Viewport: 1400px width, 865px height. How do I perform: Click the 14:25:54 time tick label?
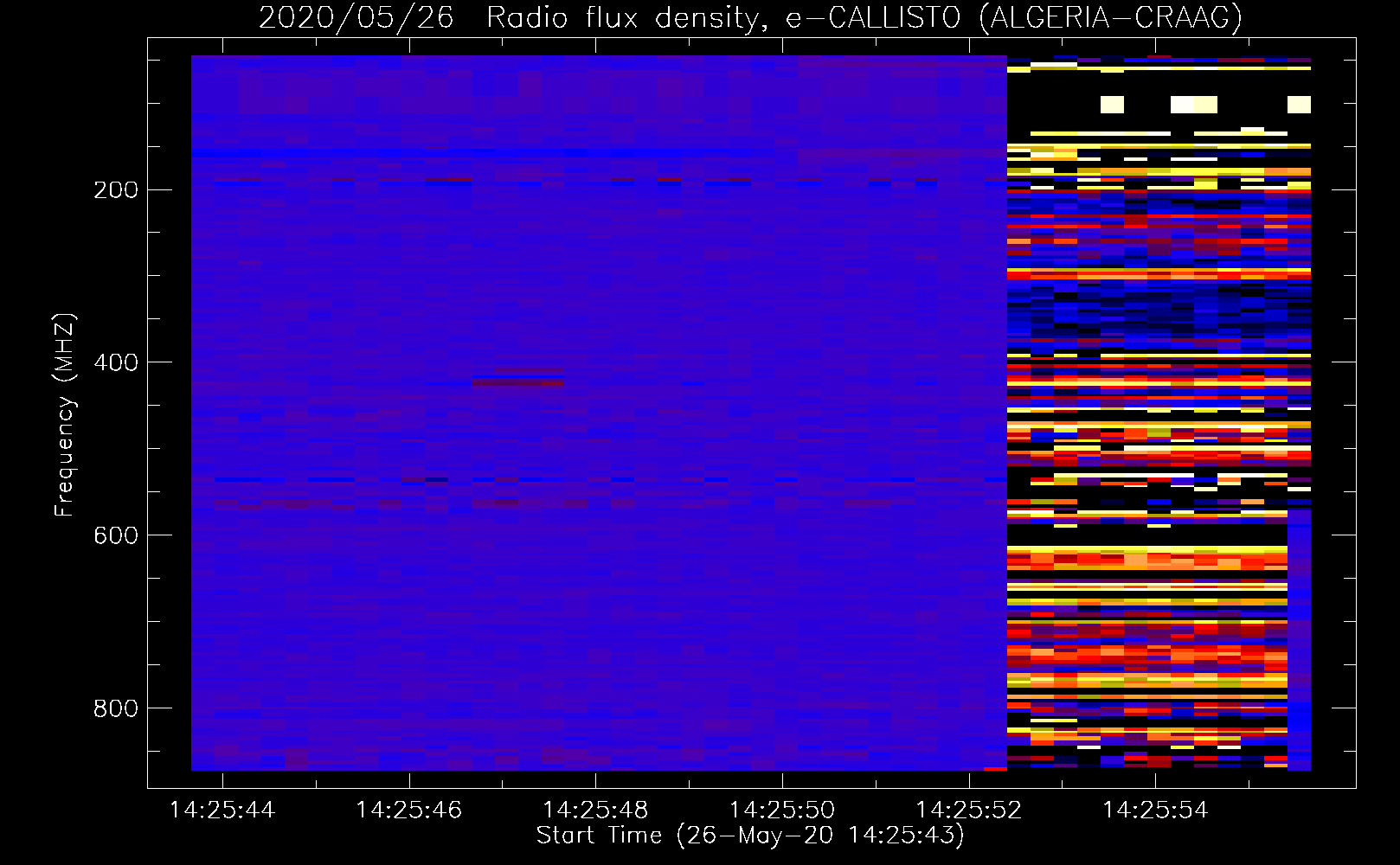pos(1155,811)
